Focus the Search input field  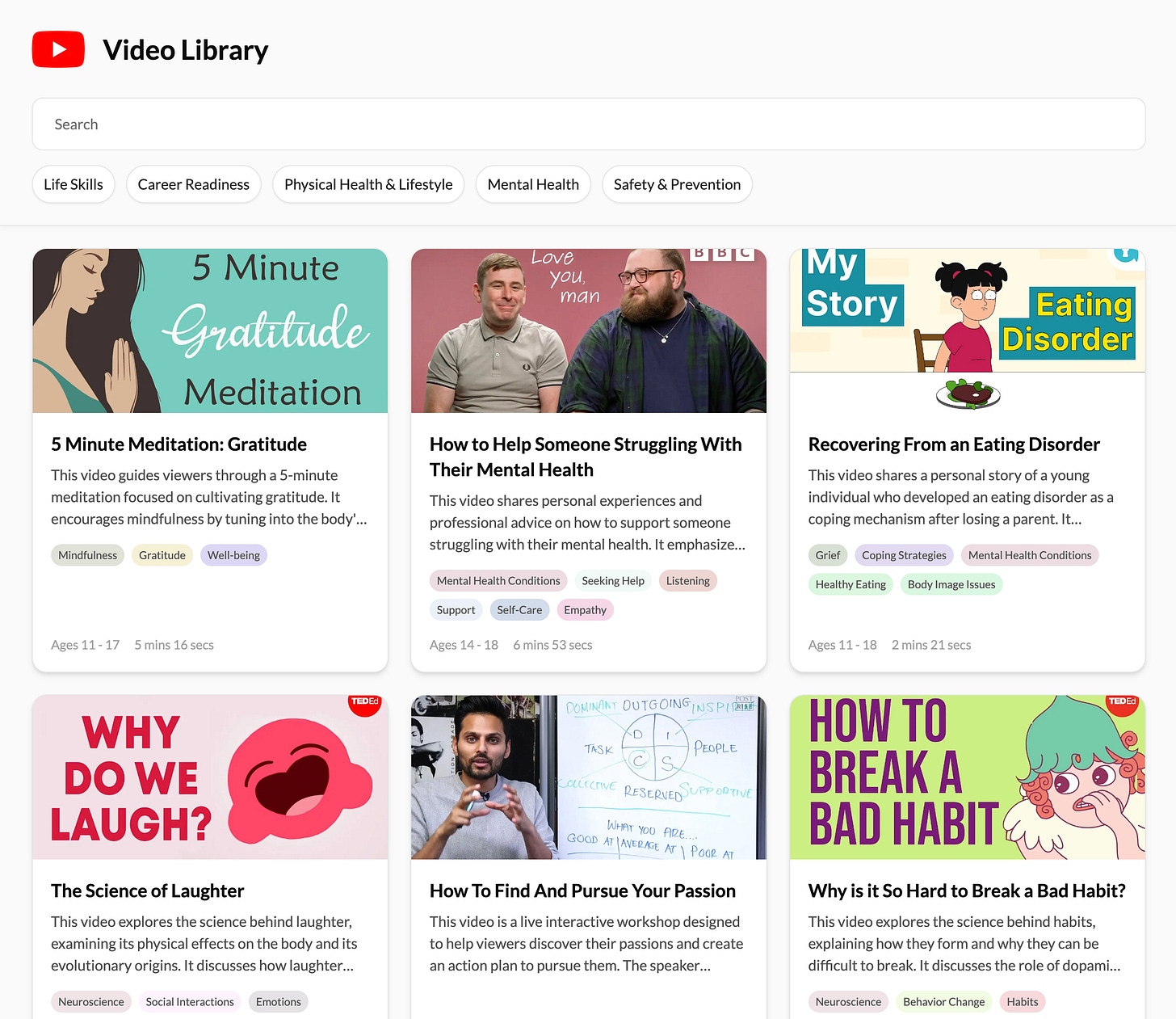tap(588, 124)
